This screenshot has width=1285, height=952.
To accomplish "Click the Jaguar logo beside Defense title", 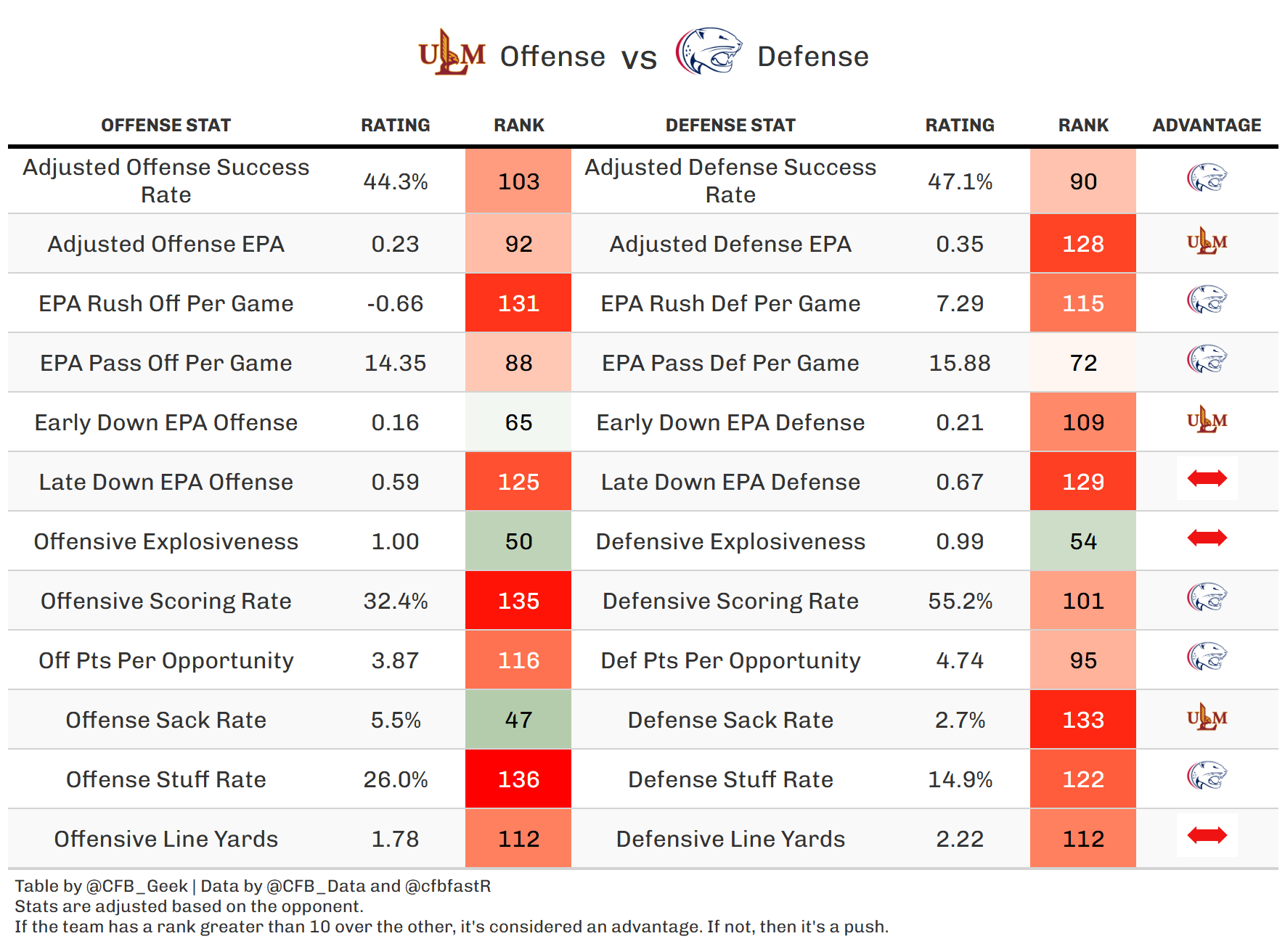I will point(708,52).
